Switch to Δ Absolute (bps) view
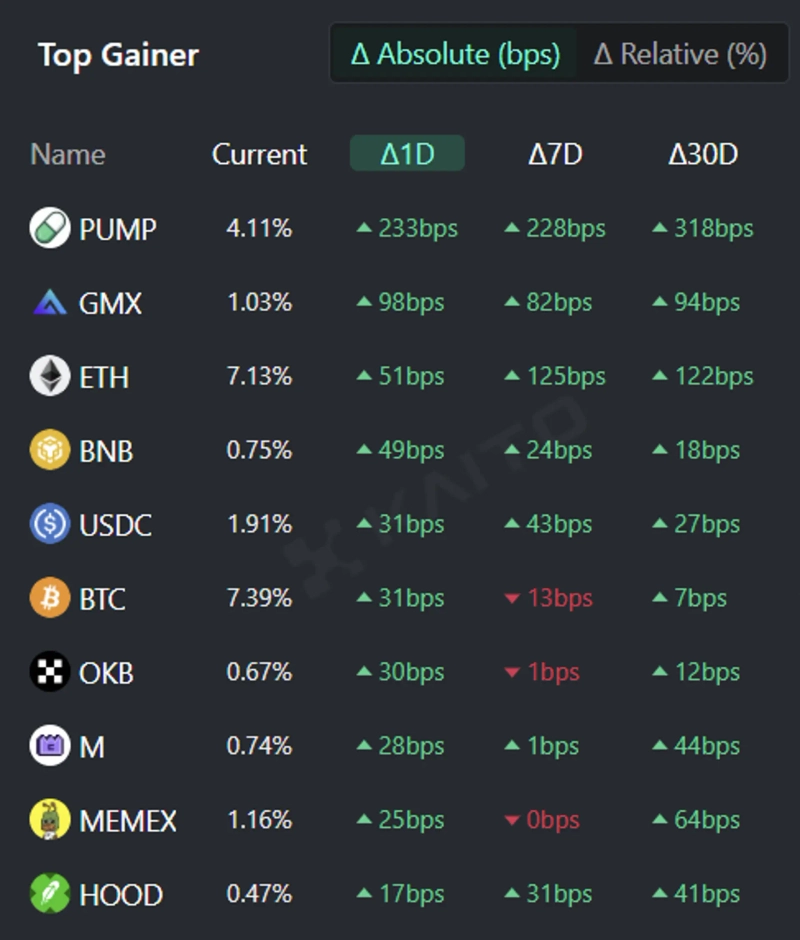The width and height of the screenshot is (800, 940). pos(454,54)
